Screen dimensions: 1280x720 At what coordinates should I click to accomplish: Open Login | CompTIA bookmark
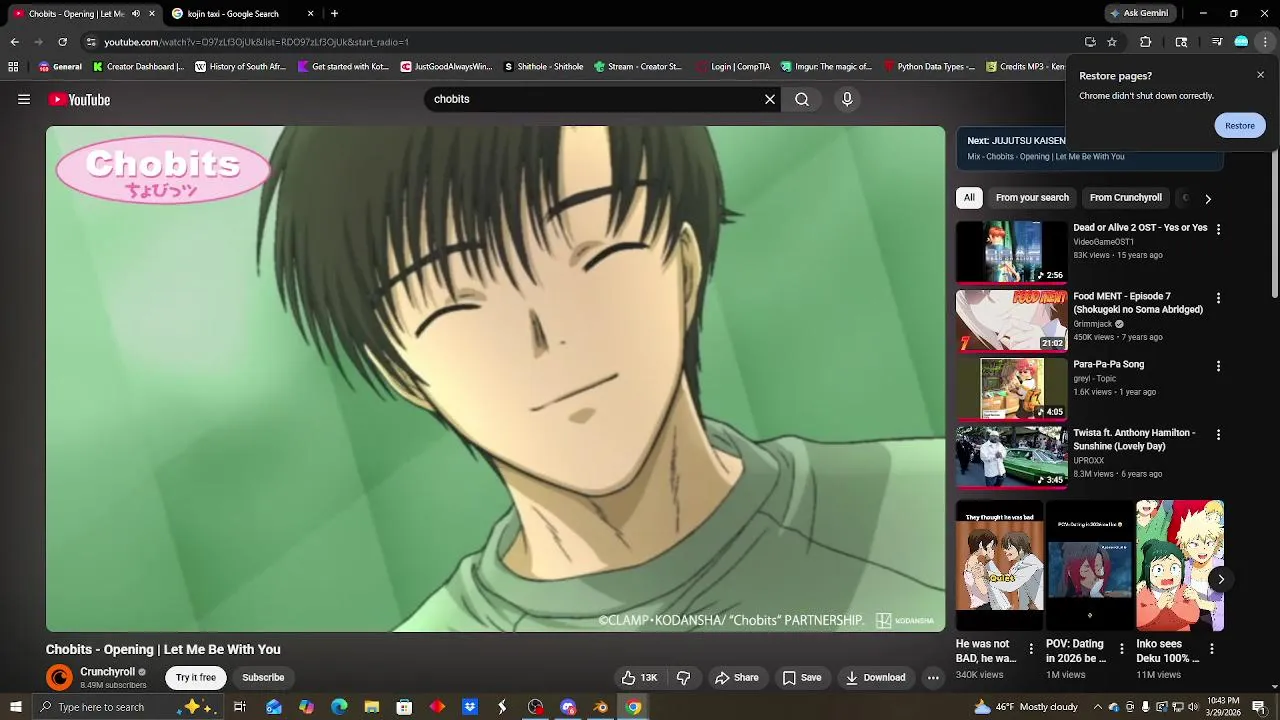(x=733, y=67)
